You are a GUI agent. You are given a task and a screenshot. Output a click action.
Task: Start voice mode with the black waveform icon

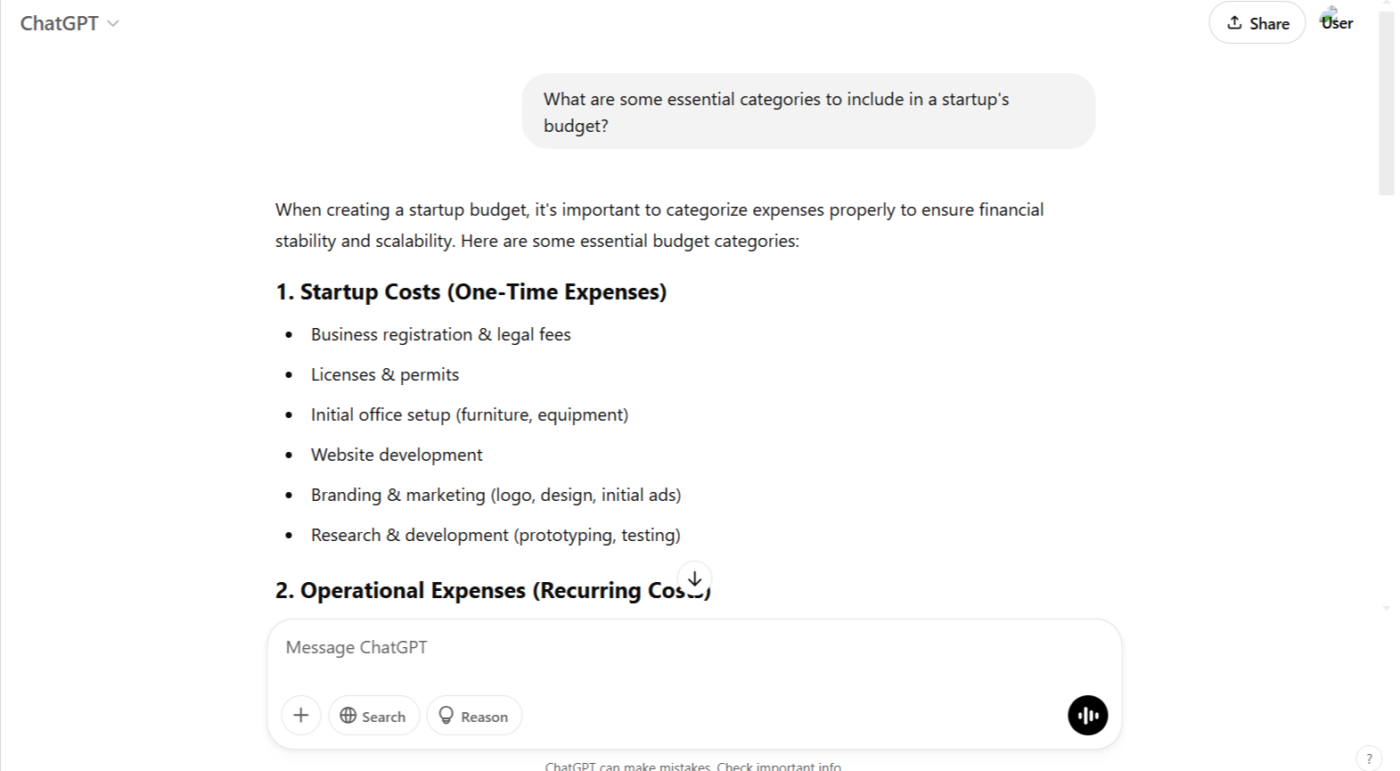[1087, 715]
